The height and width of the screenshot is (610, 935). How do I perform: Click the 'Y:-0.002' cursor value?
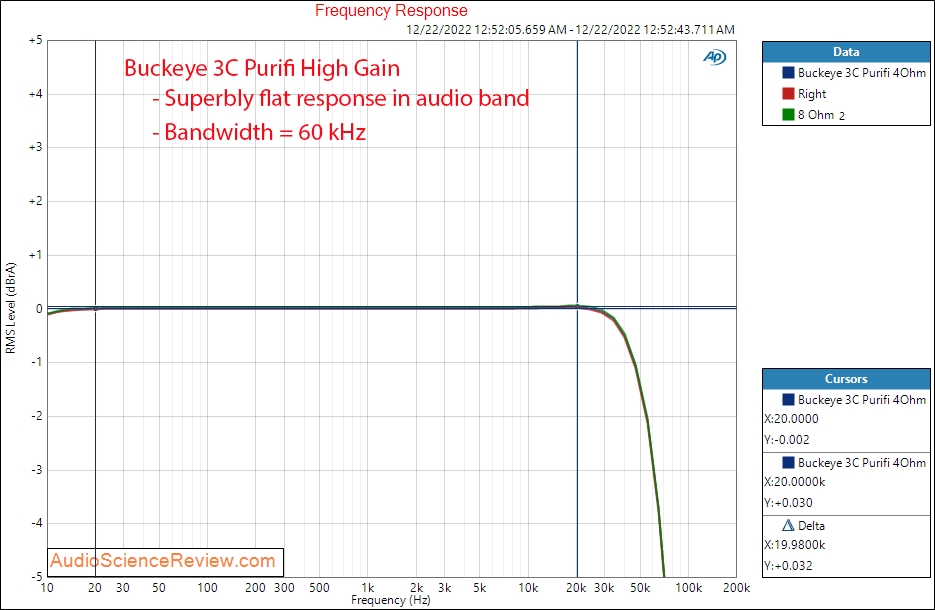pyautogui.click(x=787, y=439)
